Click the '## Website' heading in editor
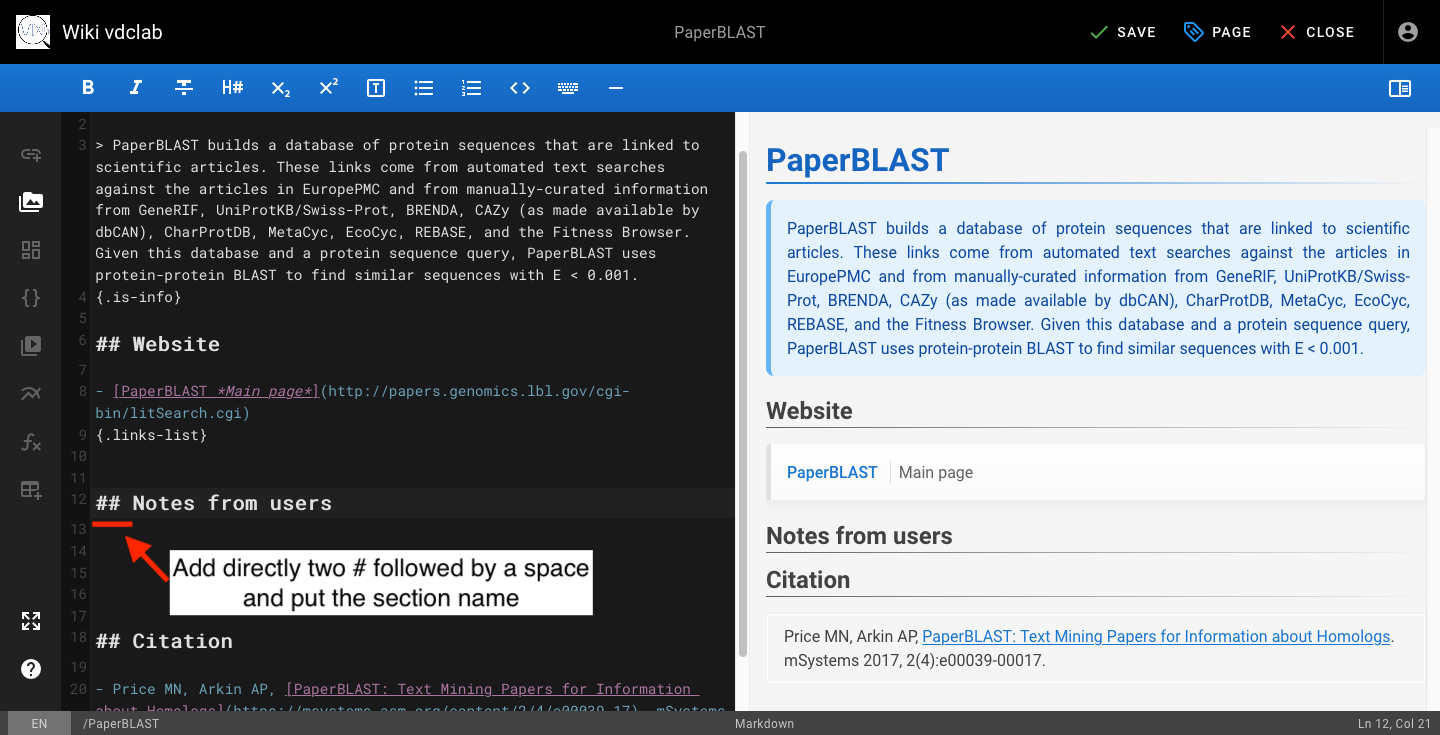The height and width of the screenshot is (735, 1440). click(158, 344)
